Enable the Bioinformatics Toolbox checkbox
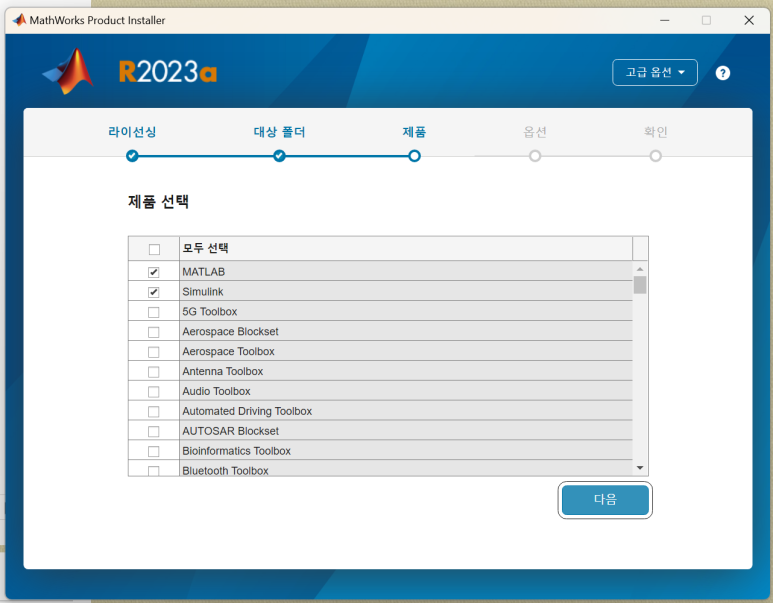This screenshot has width=773, height=603. [x=154, y=451]
